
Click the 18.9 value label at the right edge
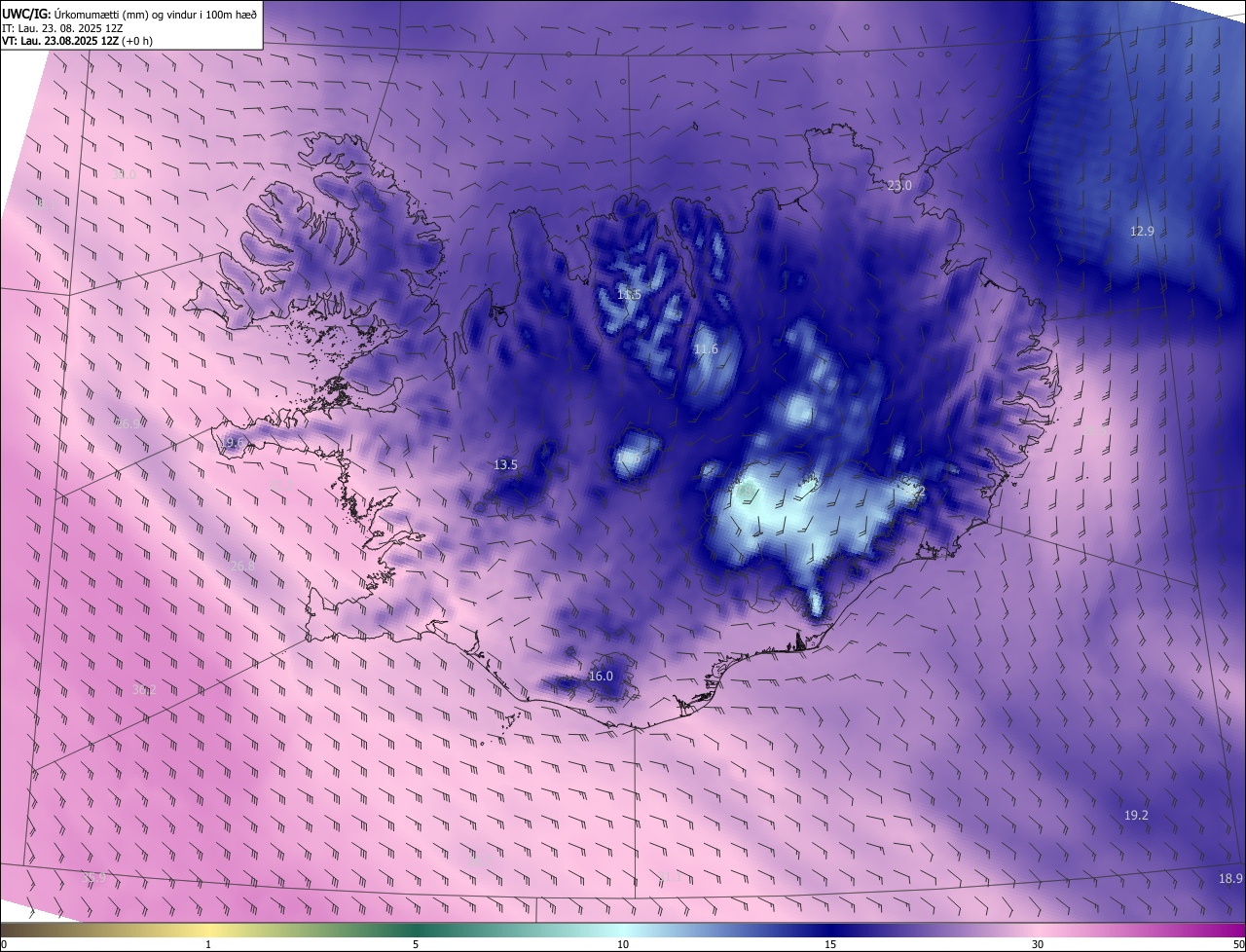coord(1230,878)
